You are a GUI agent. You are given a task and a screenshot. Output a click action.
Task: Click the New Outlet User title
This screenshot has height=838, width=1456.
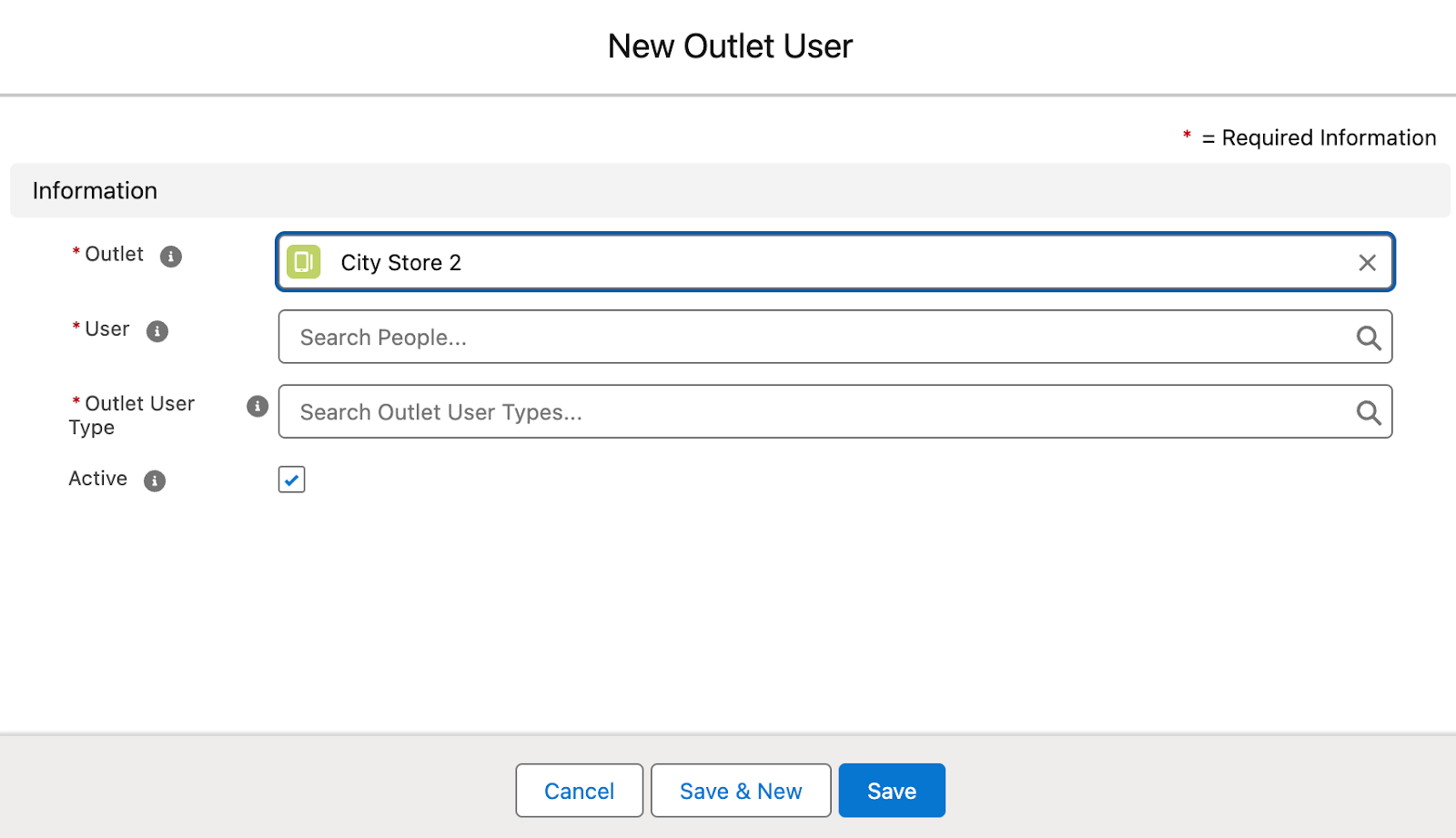(x=730, y=45)
